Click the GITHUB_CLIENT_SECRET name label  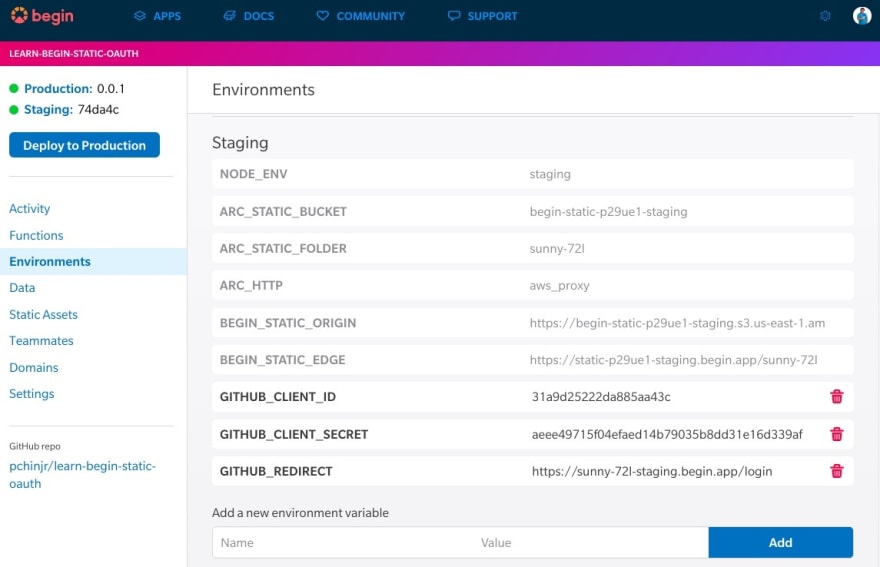tap(294, 434)
